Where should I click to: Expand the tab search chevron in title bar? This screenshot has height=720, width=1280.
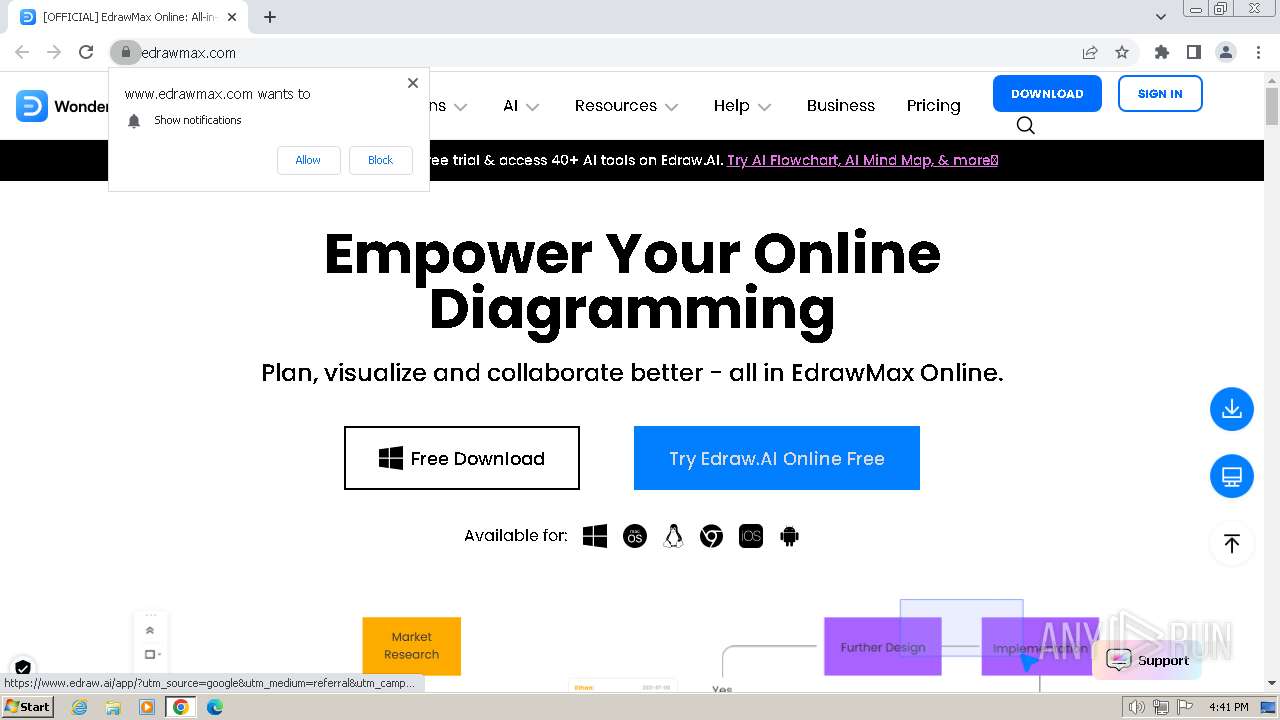tap(1160, 16)
